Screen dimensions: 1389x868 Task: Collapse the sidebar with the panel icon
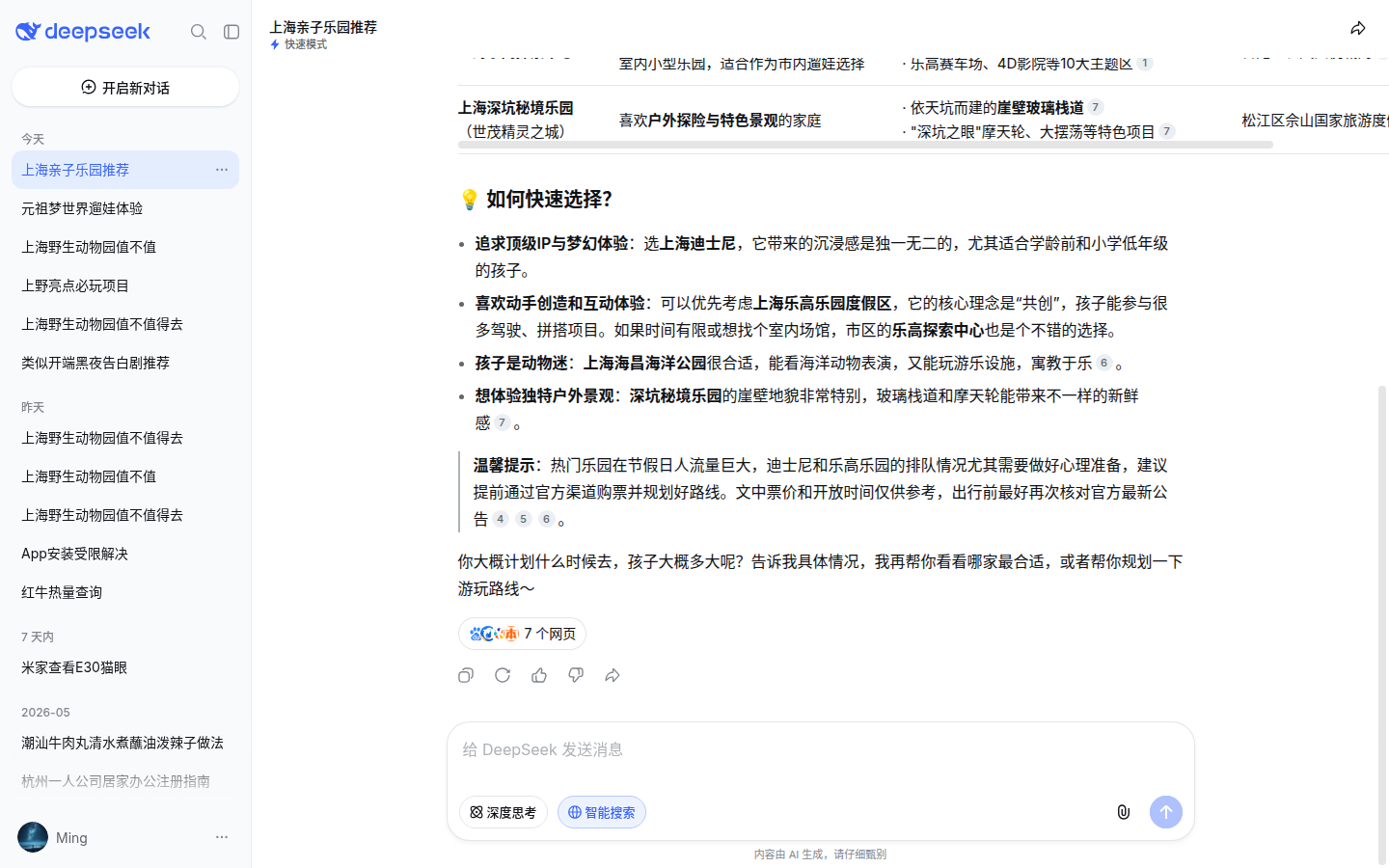[x=231, y=32]
